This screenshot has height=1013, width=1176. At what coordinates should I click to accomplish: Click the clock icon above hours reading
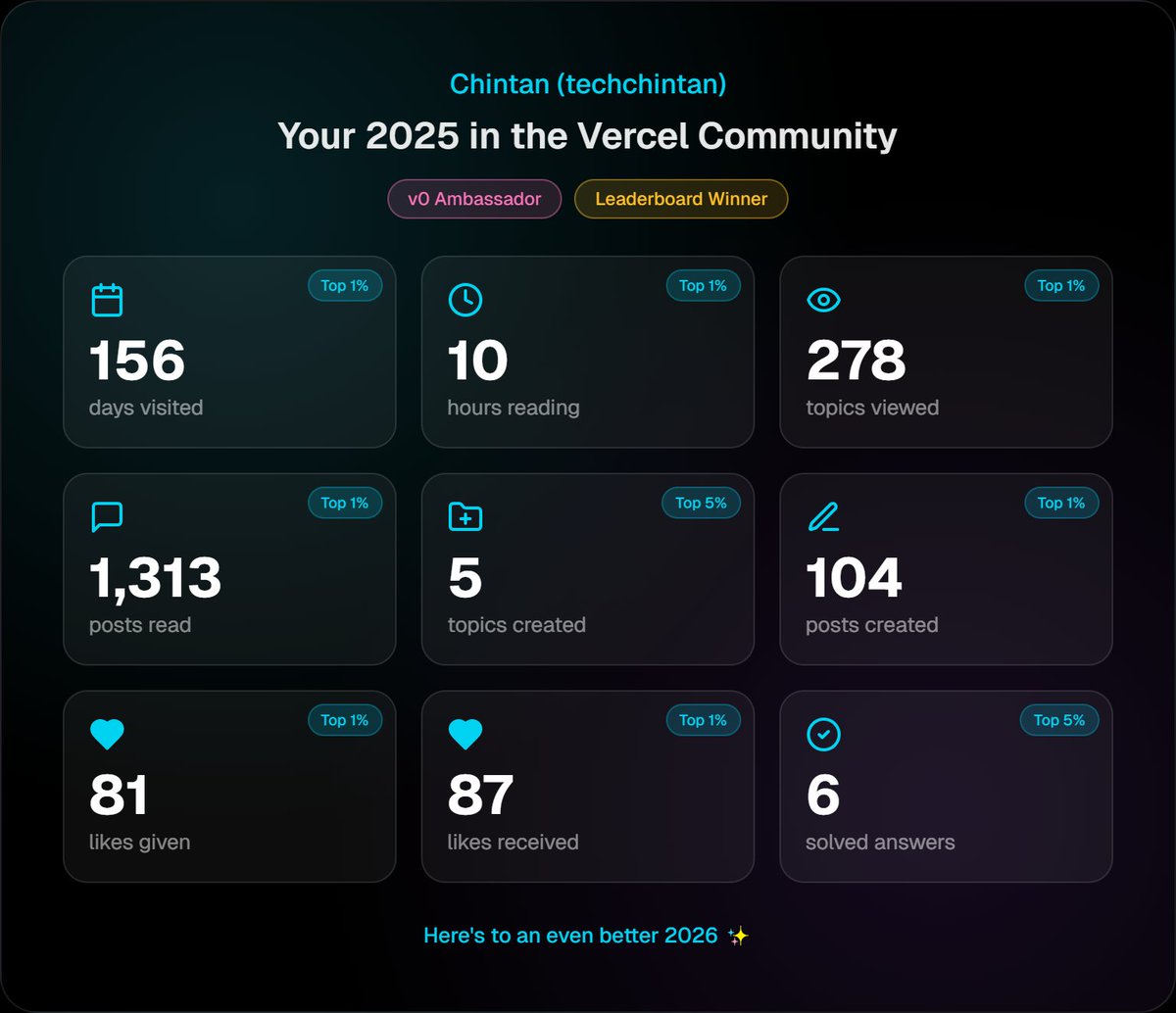[x=465, y=300]
